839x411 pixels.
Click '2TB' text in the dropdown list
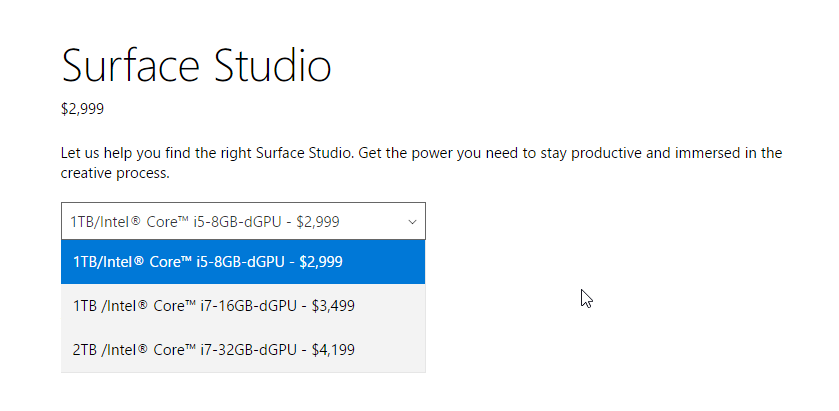point(85,350)
